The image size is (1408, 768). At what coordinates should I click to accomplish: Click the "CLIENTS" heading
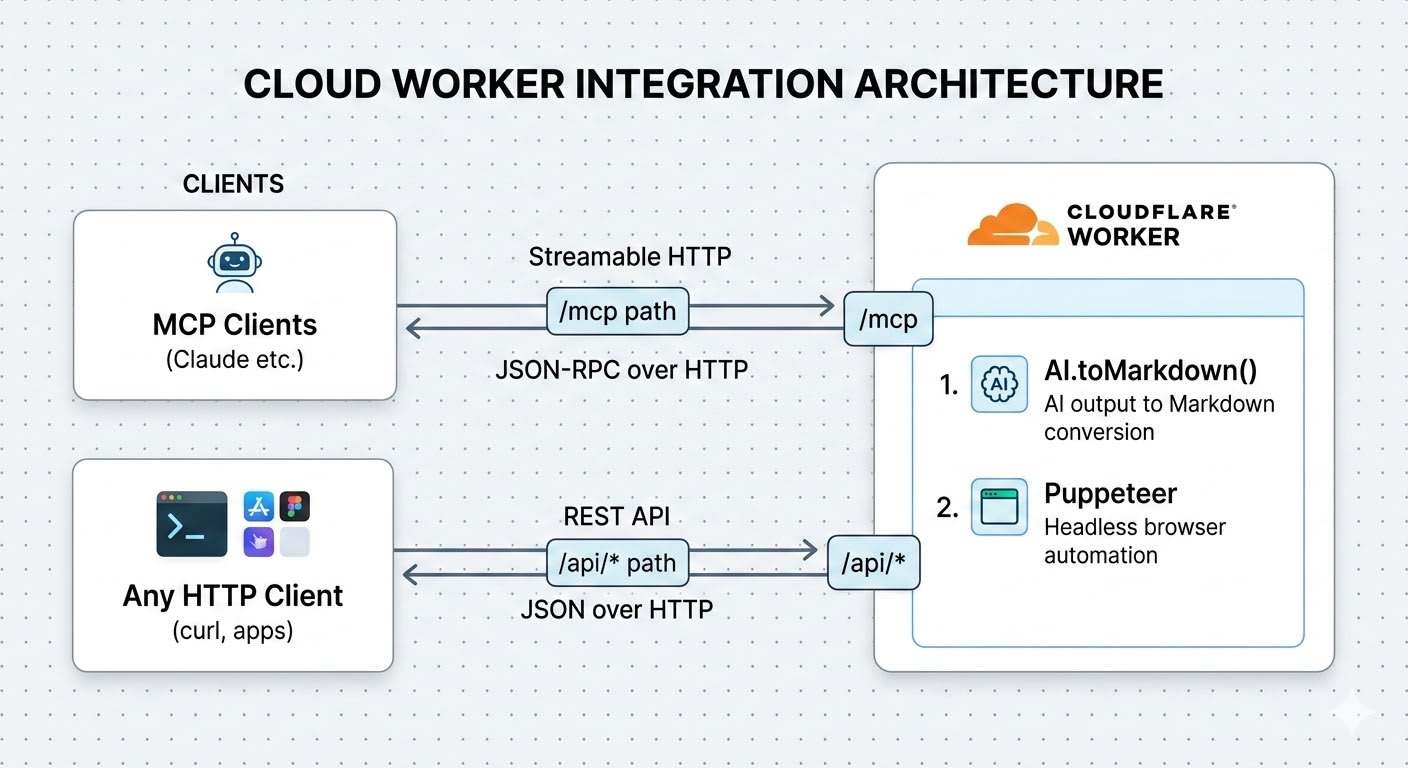click(x=233, y=184)
